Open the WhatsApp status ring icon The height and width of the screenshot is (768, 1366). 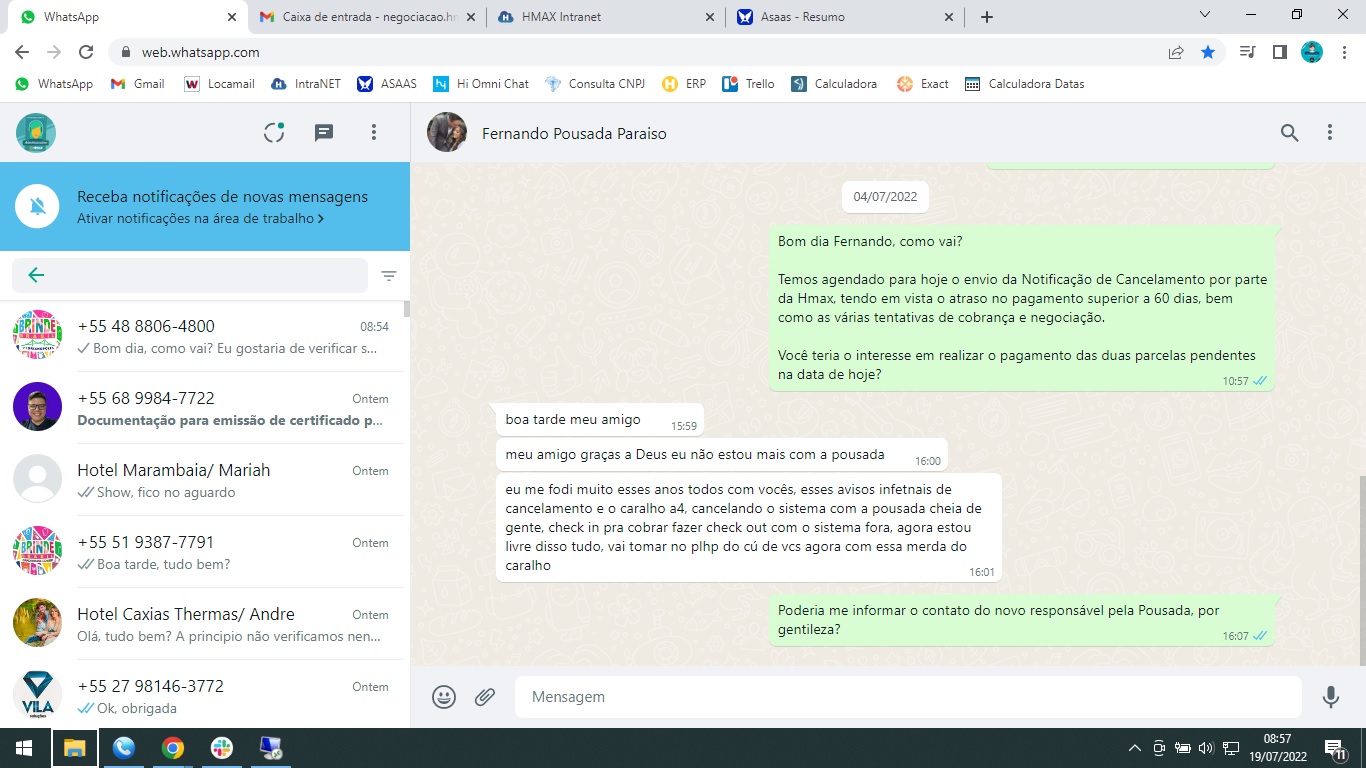tap(274, 133)
